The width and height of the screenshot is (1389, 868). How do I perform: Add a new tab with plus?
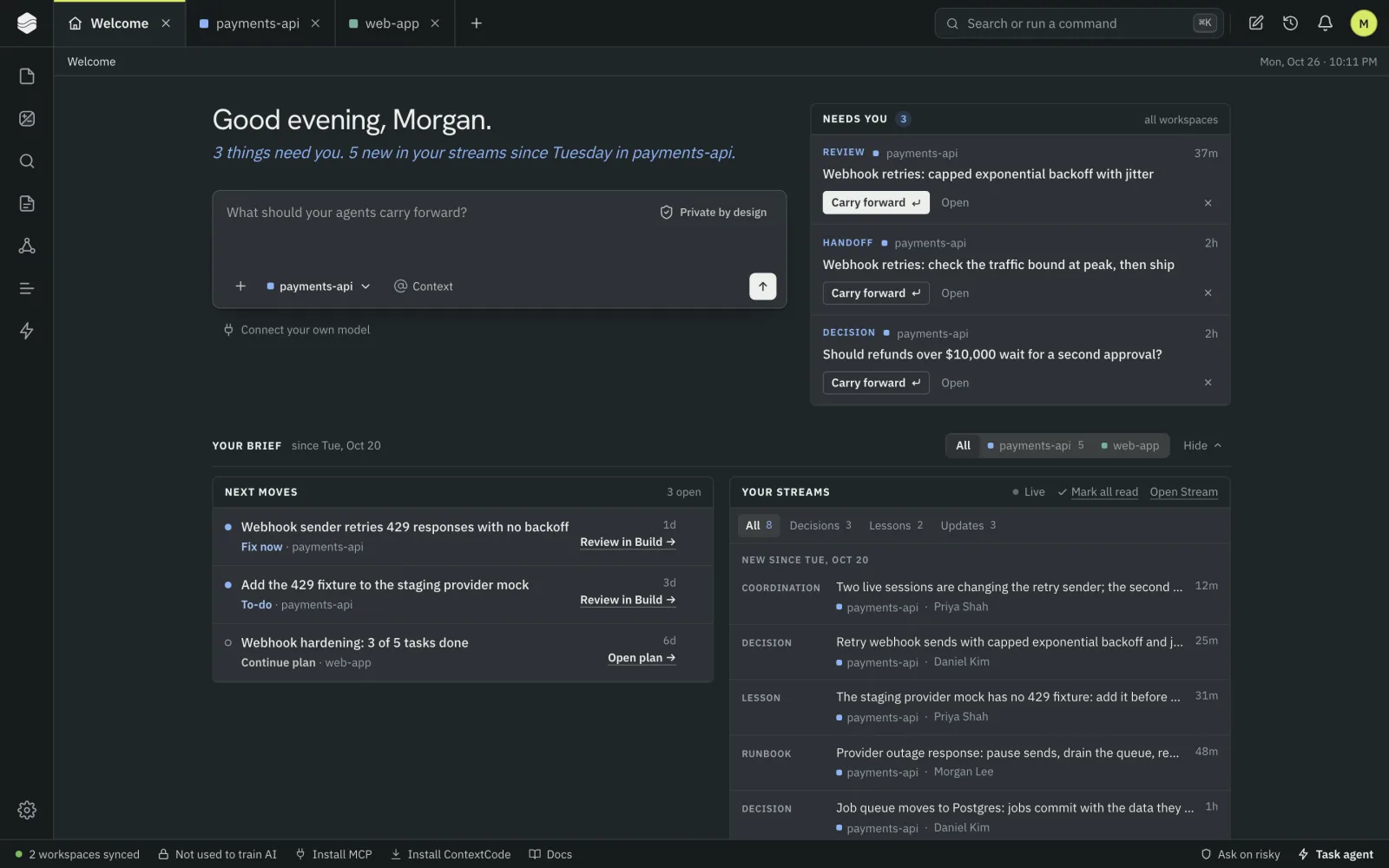(476, 23)
